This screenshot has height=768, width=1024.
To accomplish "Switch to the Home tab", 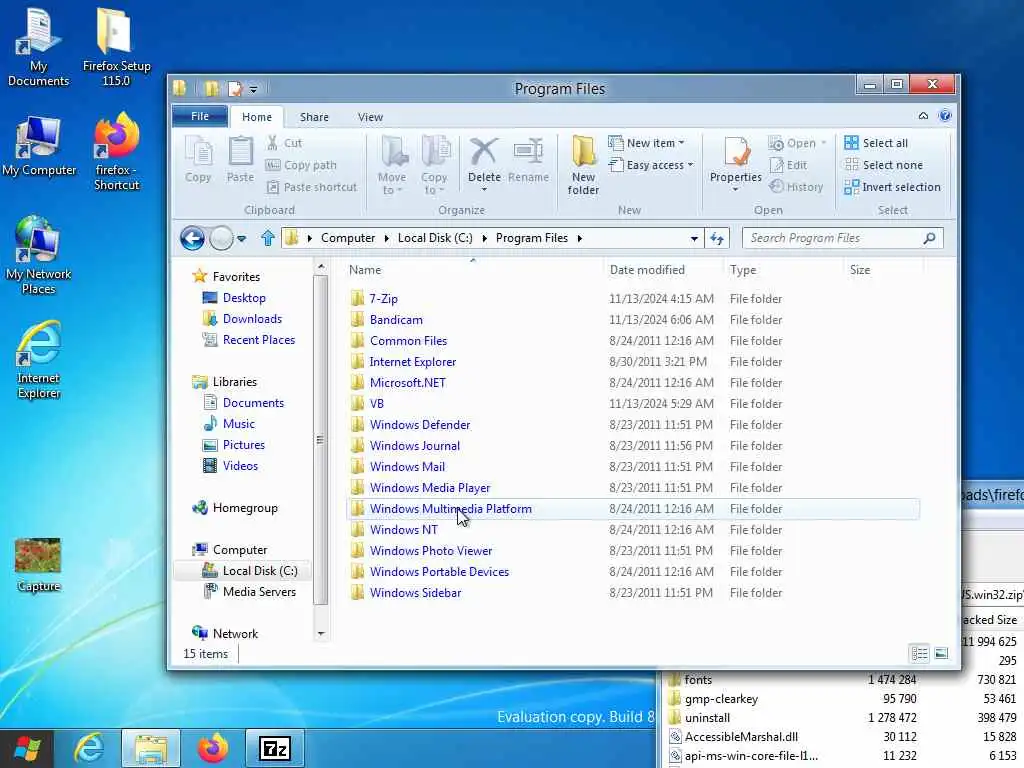I will (257, 117).
